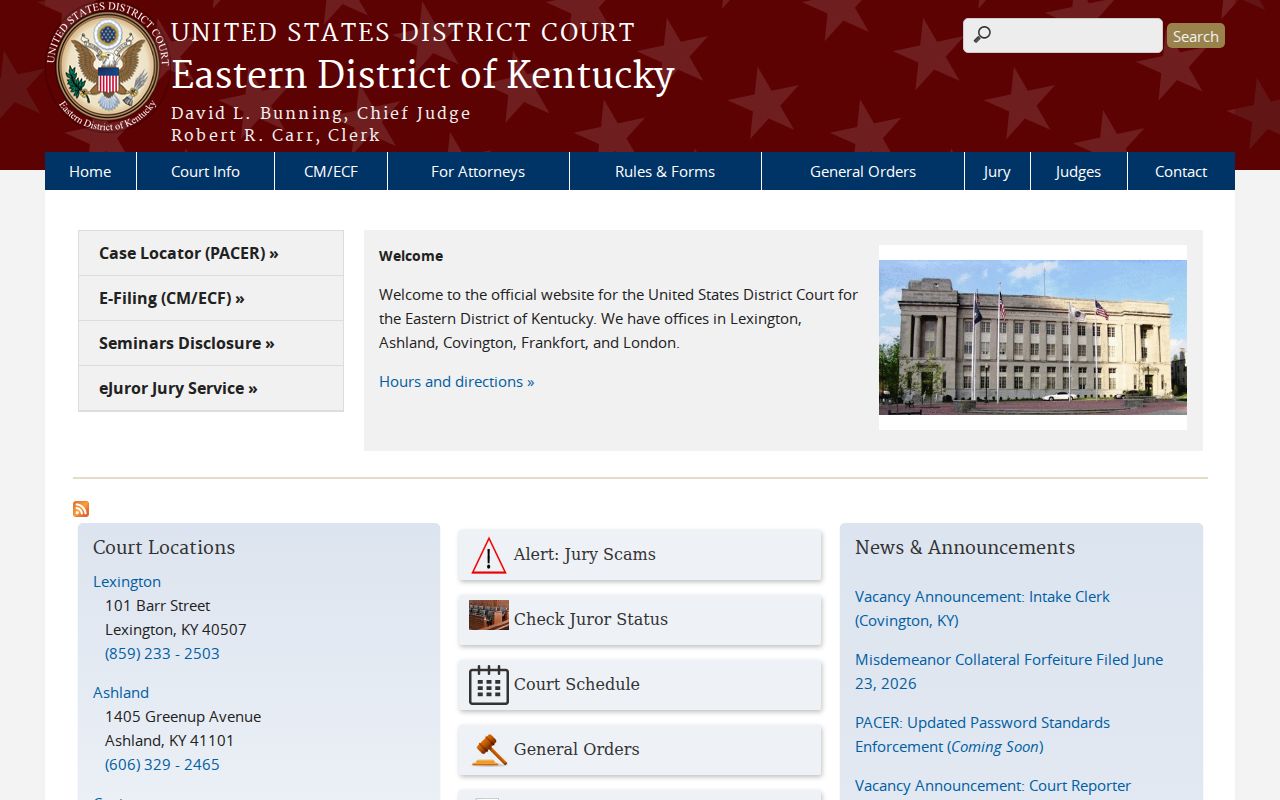Image resolution: width=1280 pixels, height=800 pixels.
Task: Open the Rules & Forms menu
Action: point(665,171)
